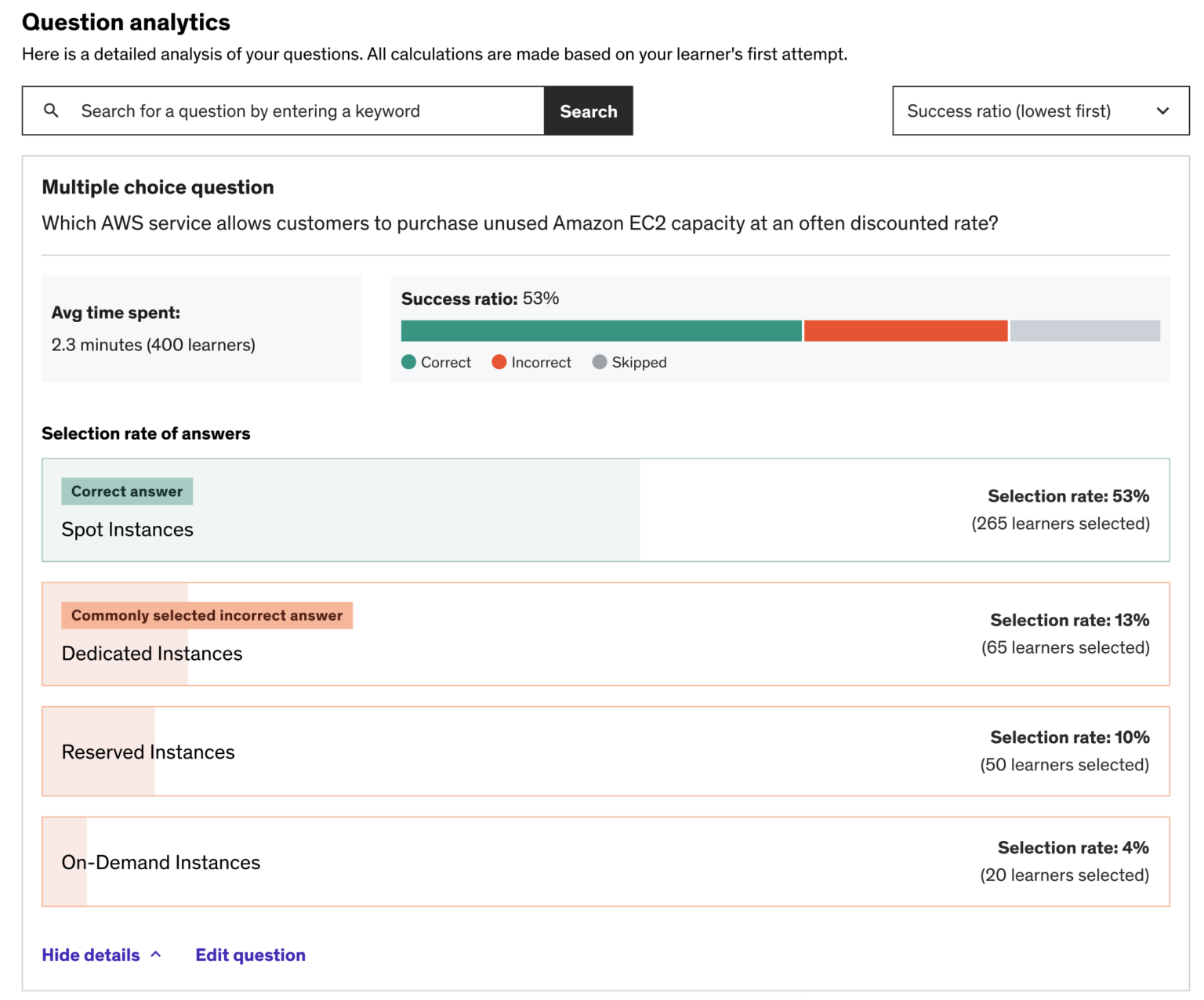This screenshot has height=1000, width=1204.
Task: Click the Hide details up-chevron icon
Action: coord(156,954)
